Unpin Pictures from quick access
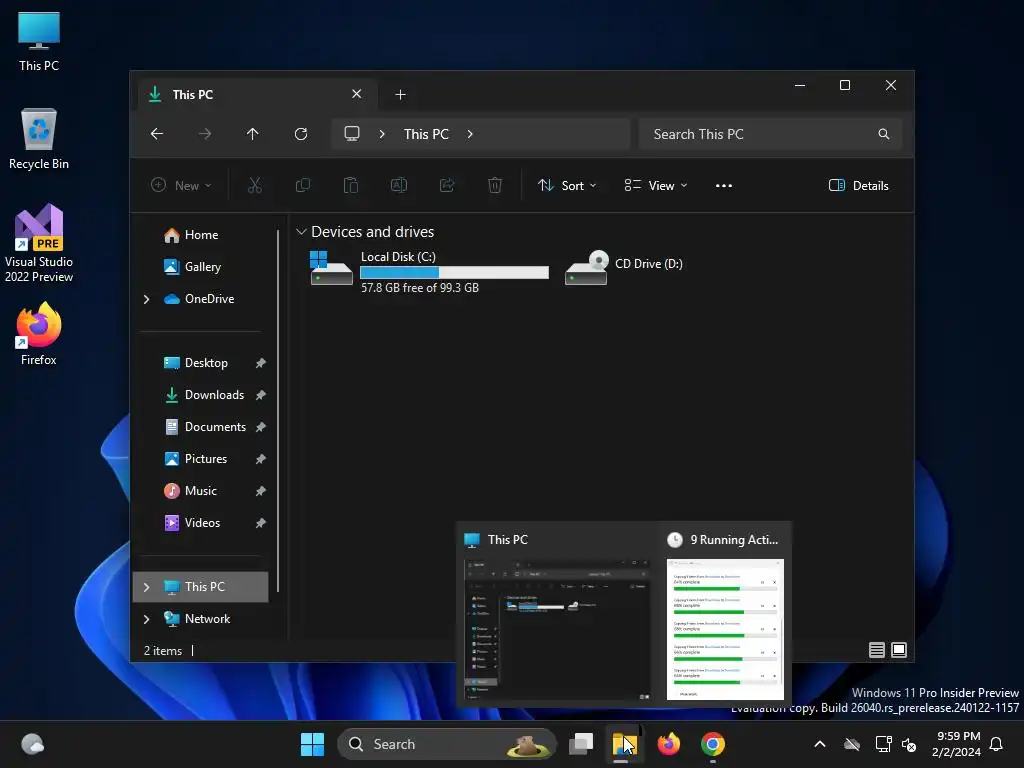 point(261,459)
